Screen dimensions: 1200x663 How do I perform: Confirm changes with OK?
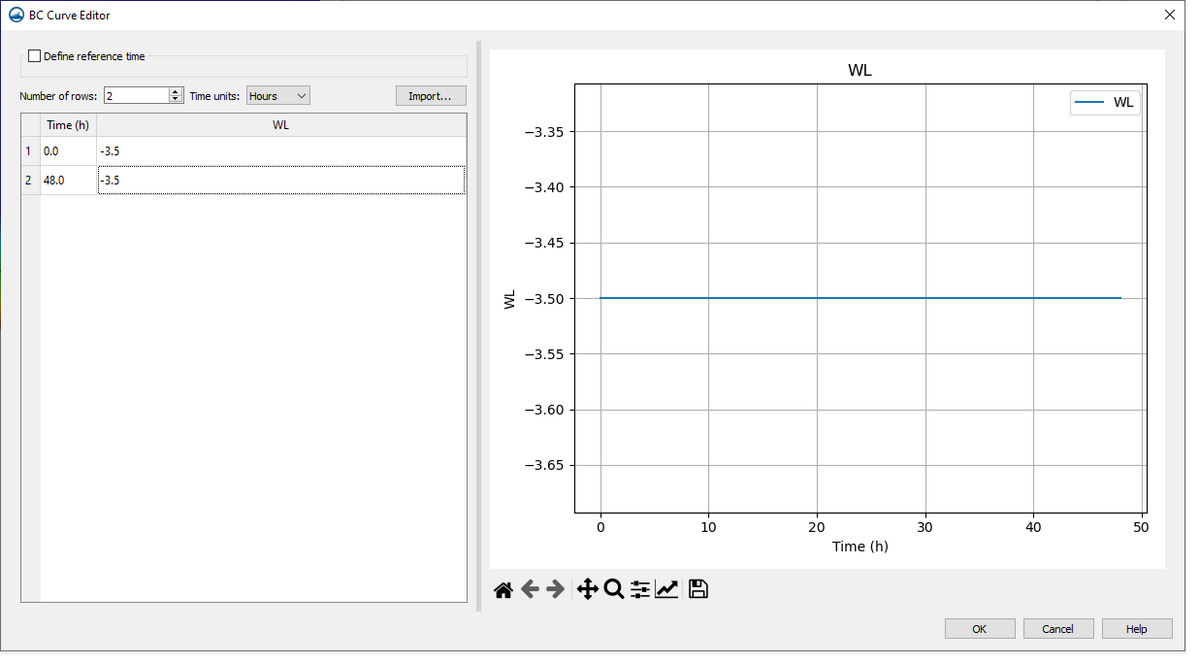pyautogui.click(x=979, y=628)
